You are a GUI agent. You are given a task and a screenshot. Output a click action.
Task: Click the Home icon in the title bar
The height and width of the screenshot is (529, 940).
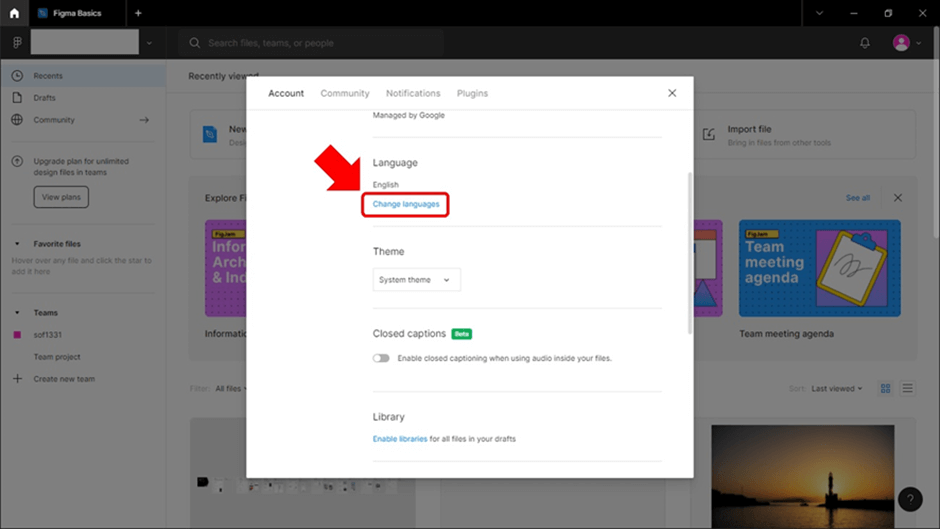[x=14, y=13]
